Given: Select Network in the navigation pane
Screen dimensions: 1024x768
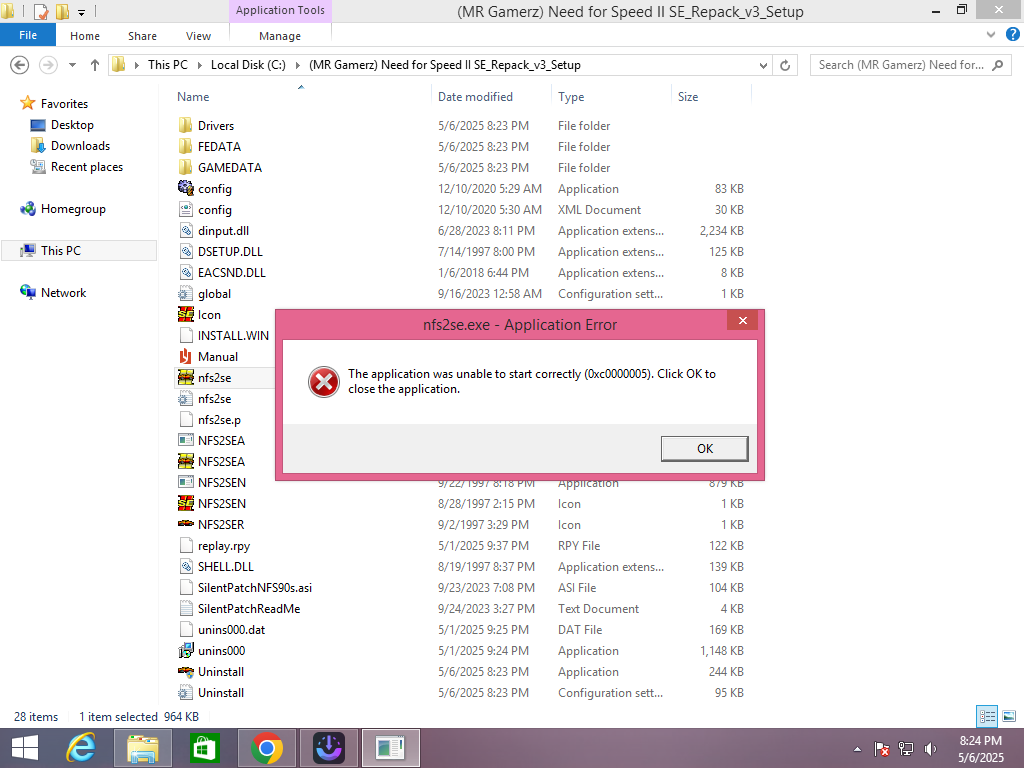Looking at the screenshot, I should [x=63, y=293].
